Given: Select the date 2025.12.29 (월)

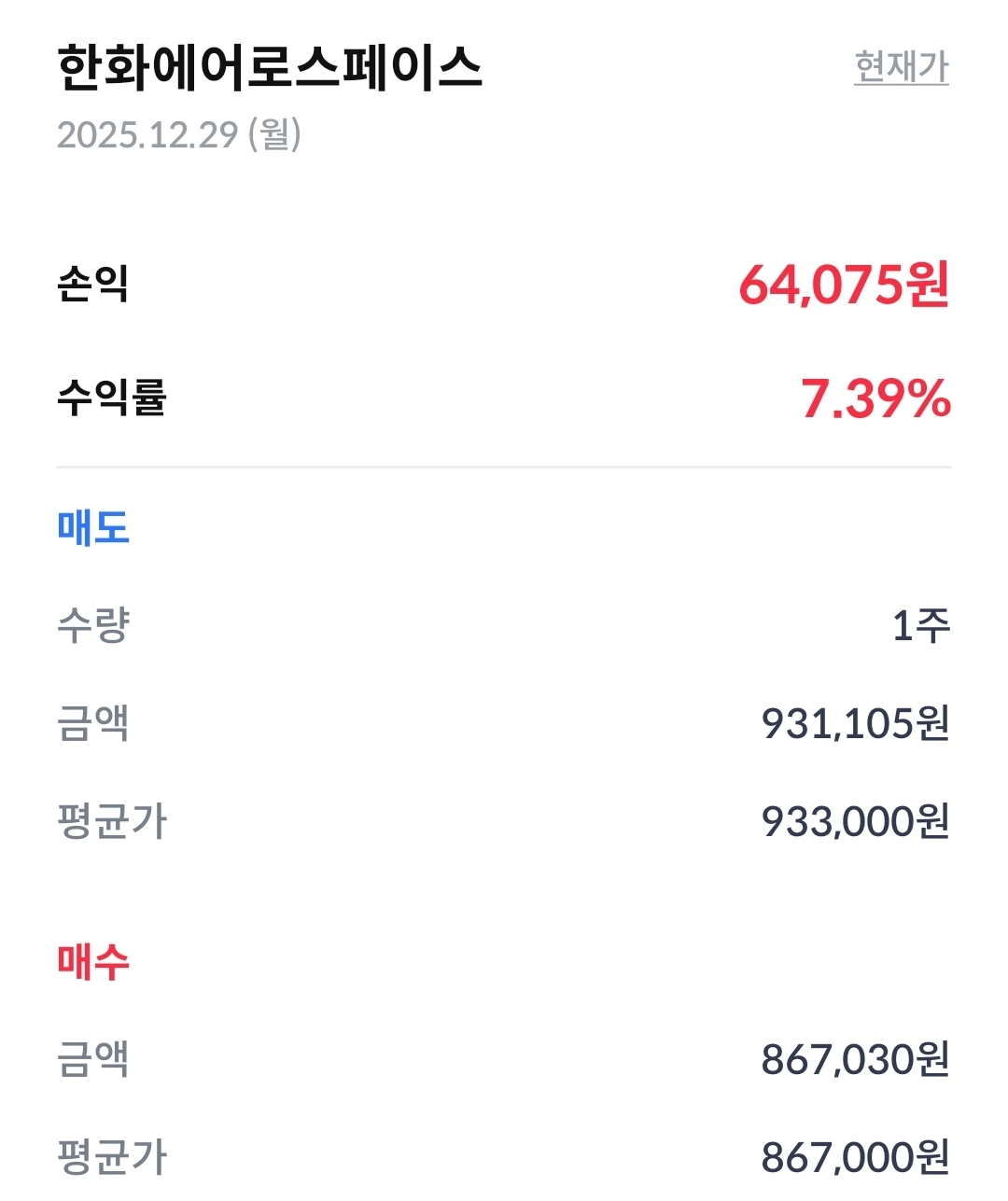Looking at the screenshot, I should pos(179,135).
